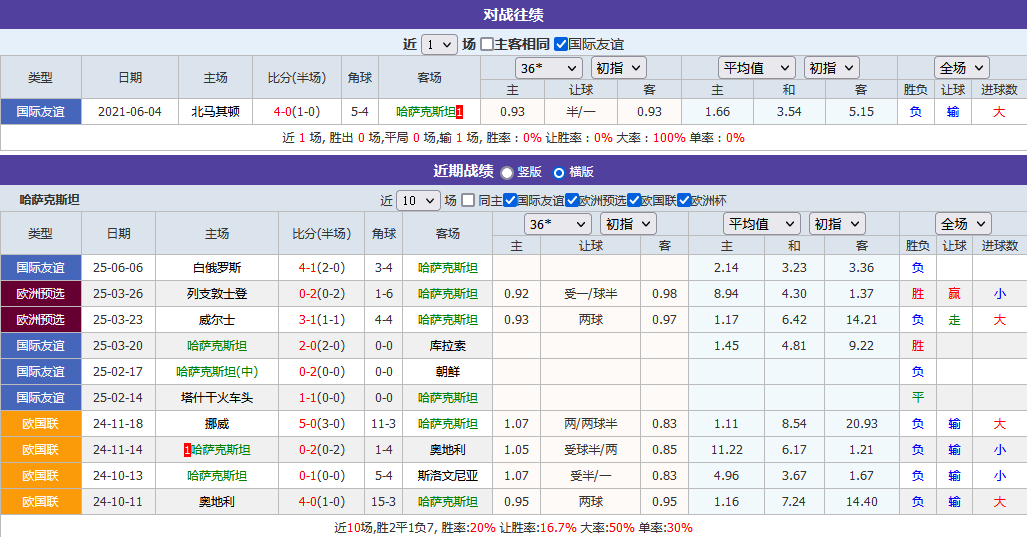Viewport: 1027px width, 537px height.
Task: Click 库拉索 away team in 25-03-20 row
Action: [447, 346]
